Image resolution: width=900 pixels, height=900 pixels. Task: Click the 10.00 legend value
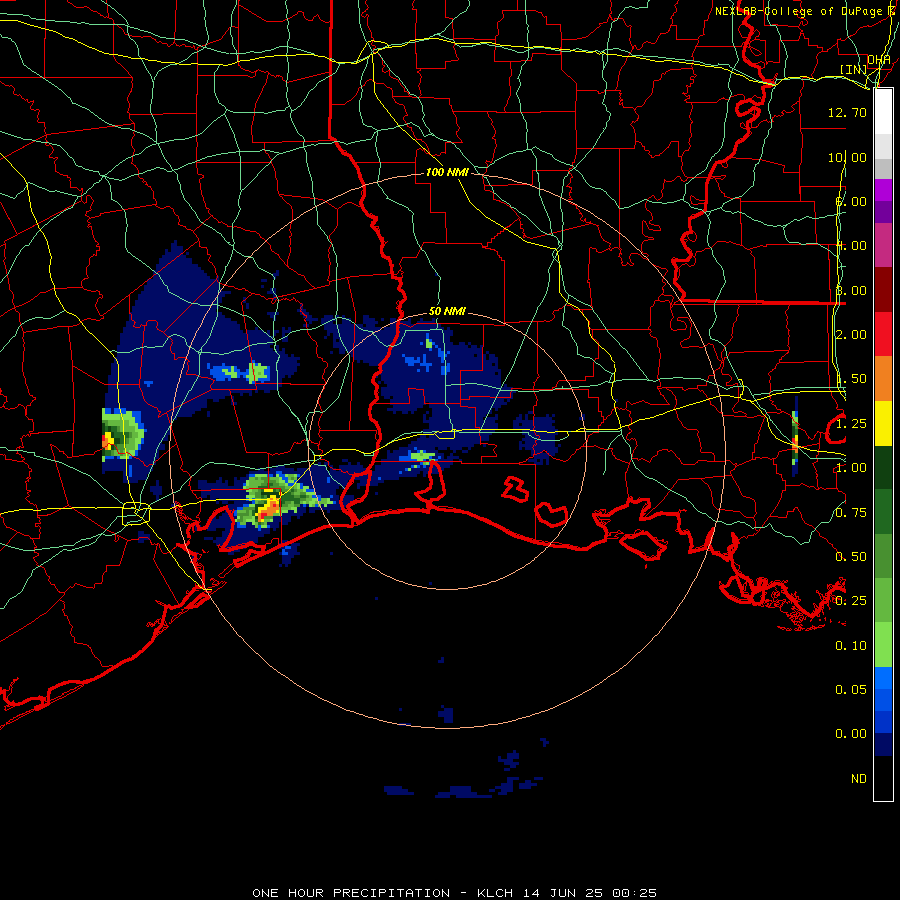tap(847, 157)
